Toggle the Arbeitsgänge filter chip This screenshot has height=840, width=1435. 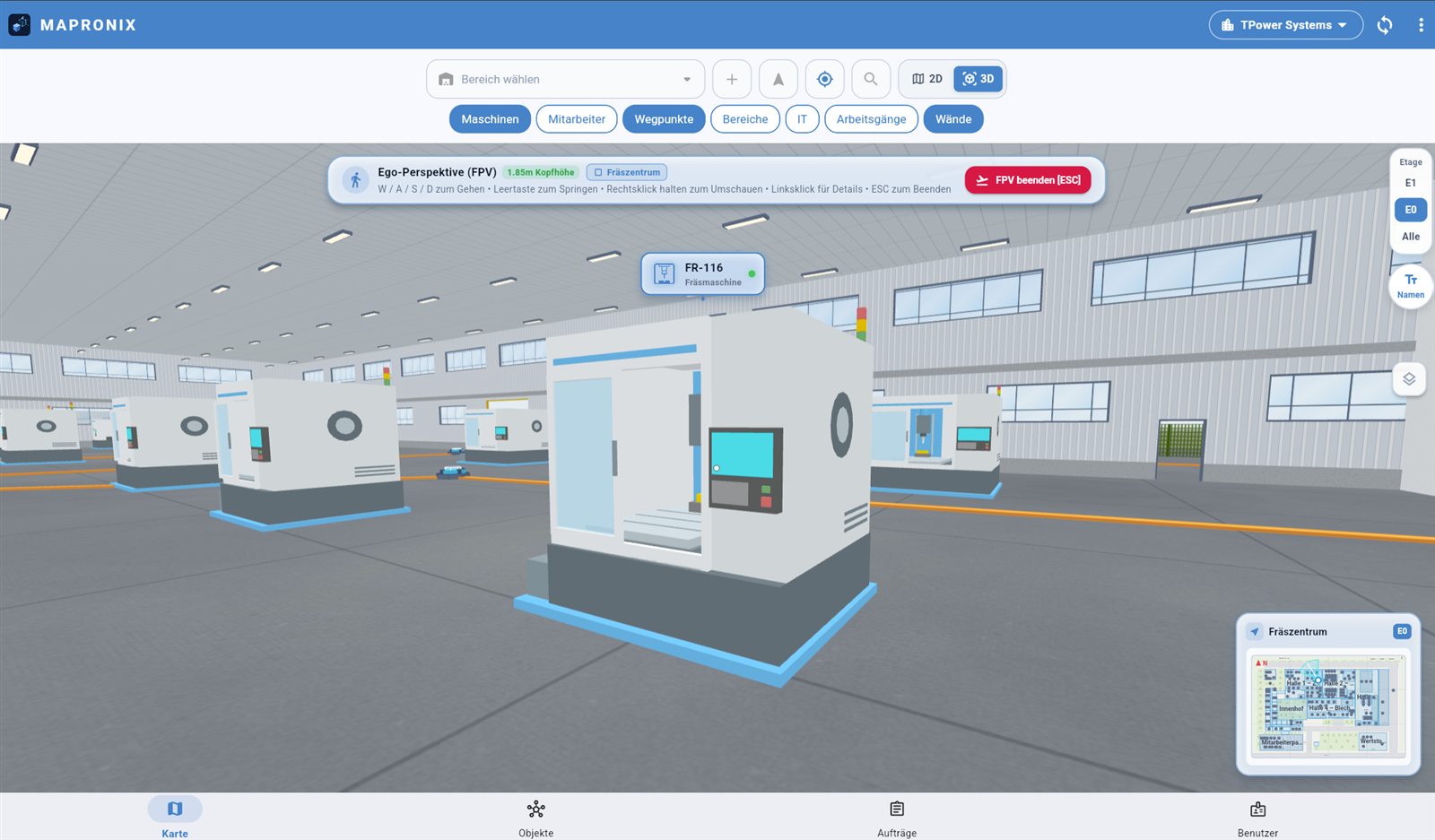click(871, 119)
